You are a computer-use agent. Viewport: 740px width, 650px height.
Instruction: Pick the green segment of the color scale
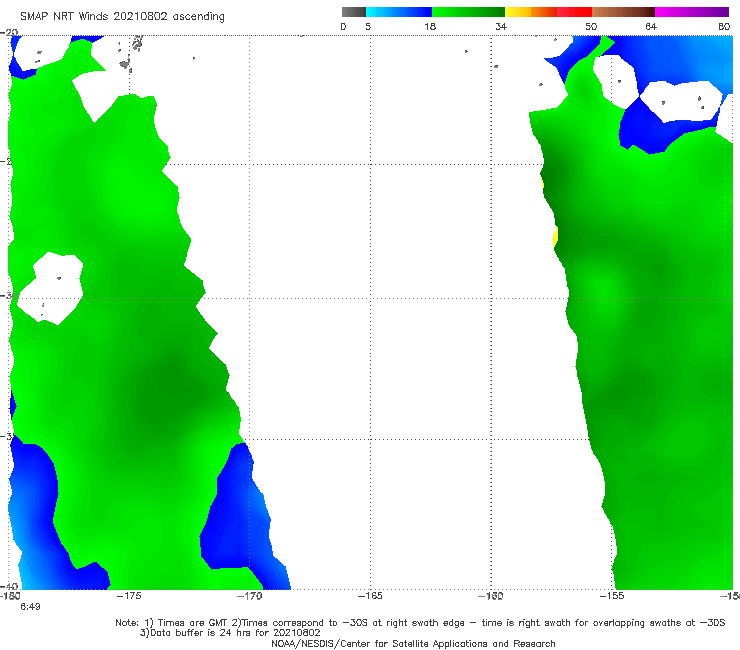(468, 12)
